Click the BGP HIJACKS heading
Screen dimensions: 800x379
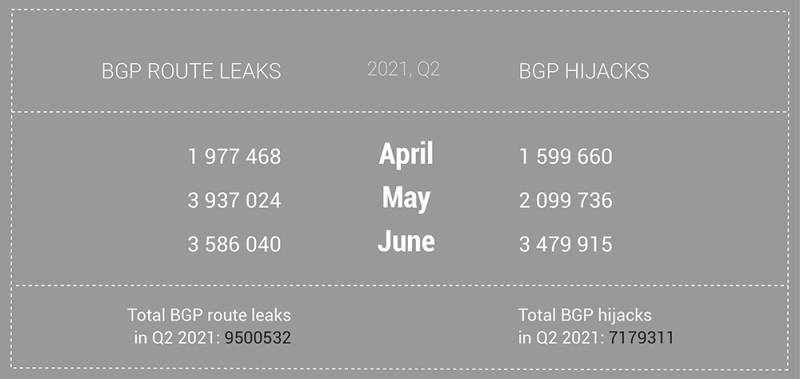[x=584, y=71]
